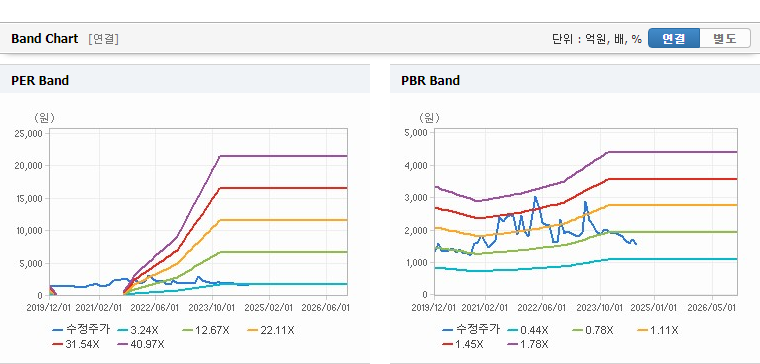Click the 10,000 y-axis label in PER chart
This screenshot has width=760, height=364.
coord(29,230)
